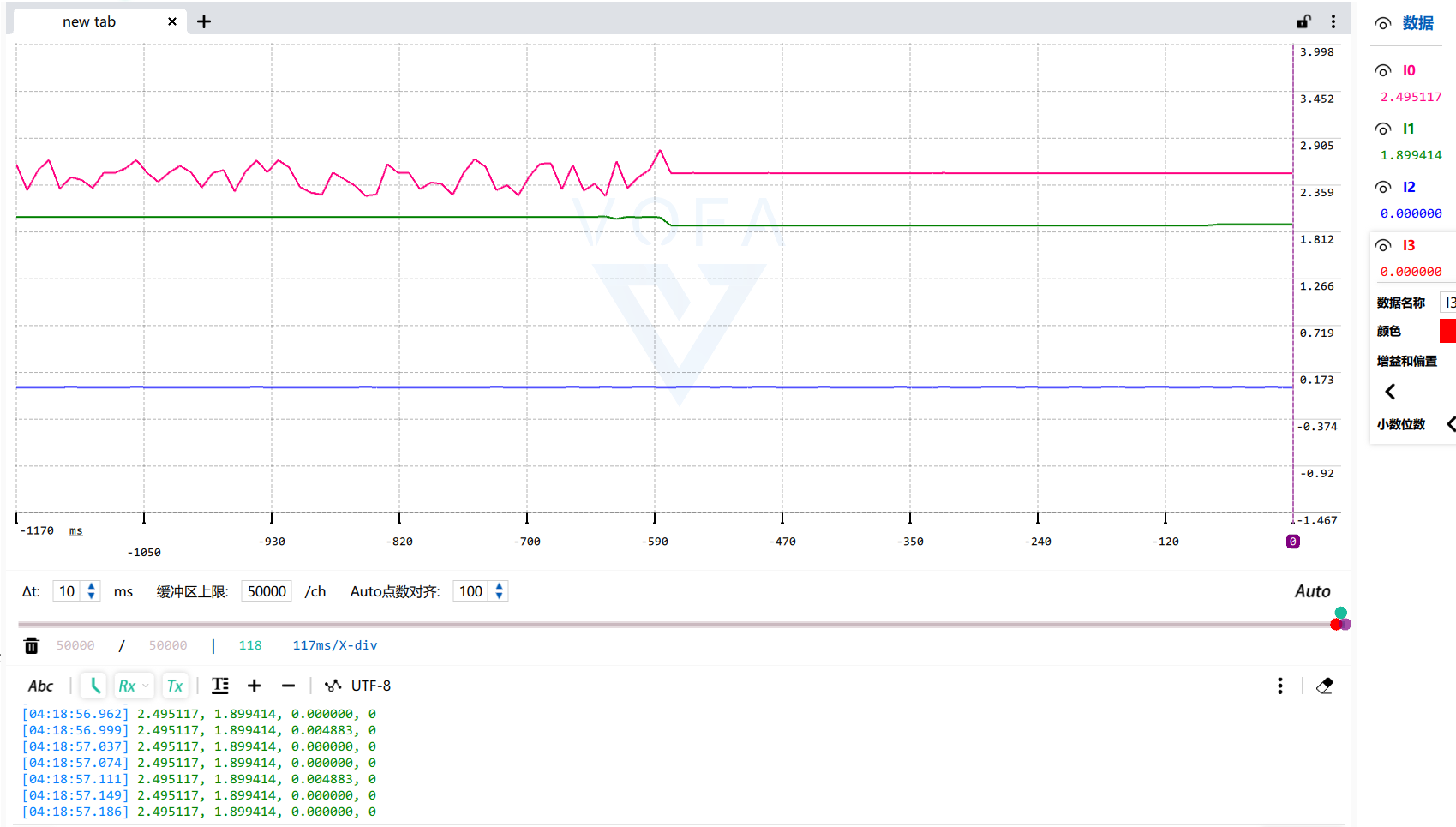Toggle visibility of channel I0
Viewport: 1456px width, 827px height.
tap(1383, 70)
